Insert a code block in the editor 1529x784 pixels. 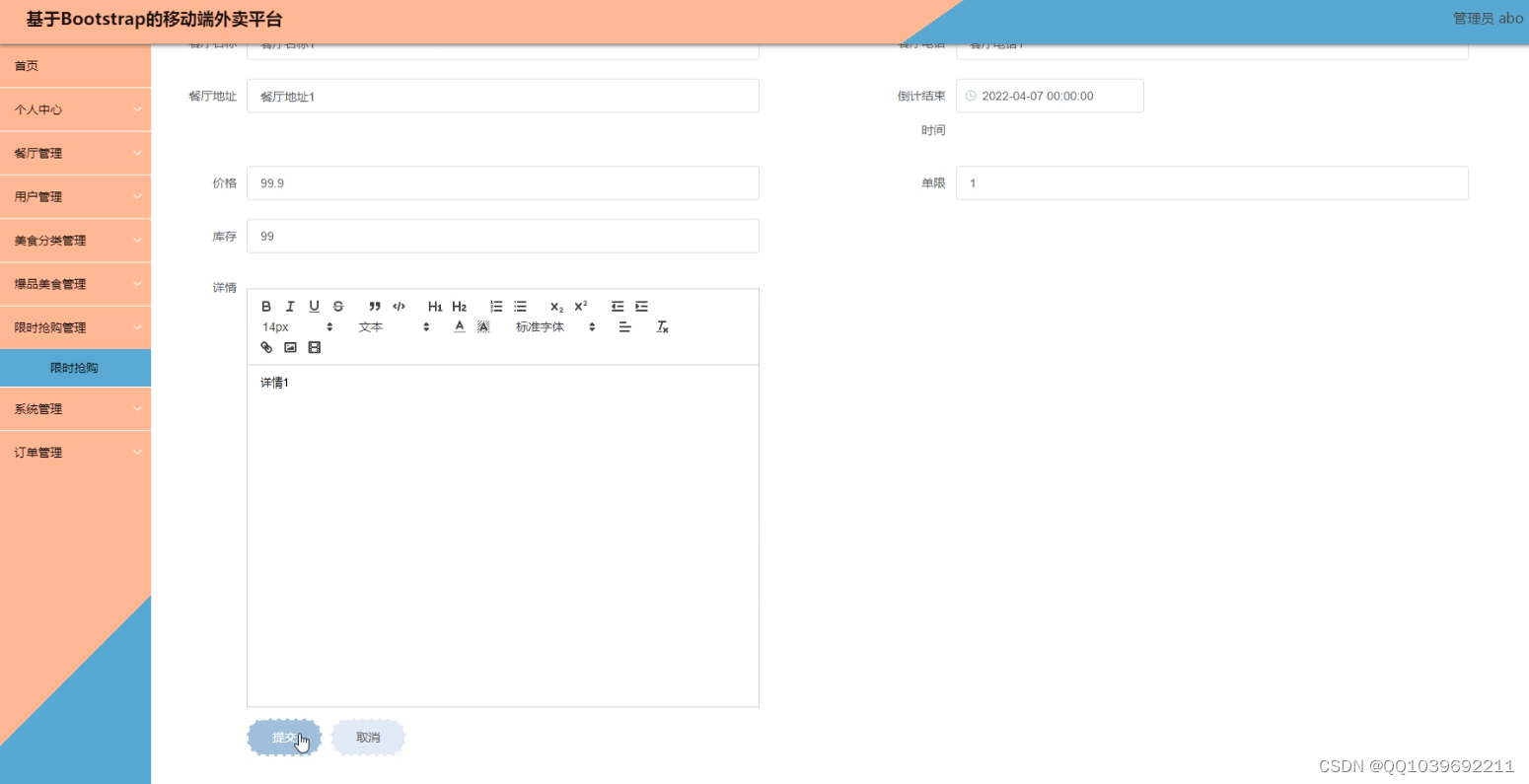pyautogui.click(x=399, y=307)
